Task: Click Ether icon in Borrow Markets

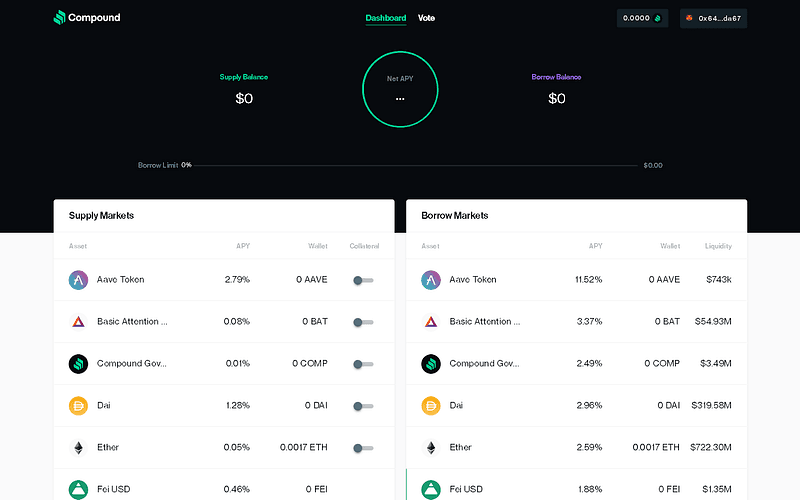Action: [x=431, y=447]
